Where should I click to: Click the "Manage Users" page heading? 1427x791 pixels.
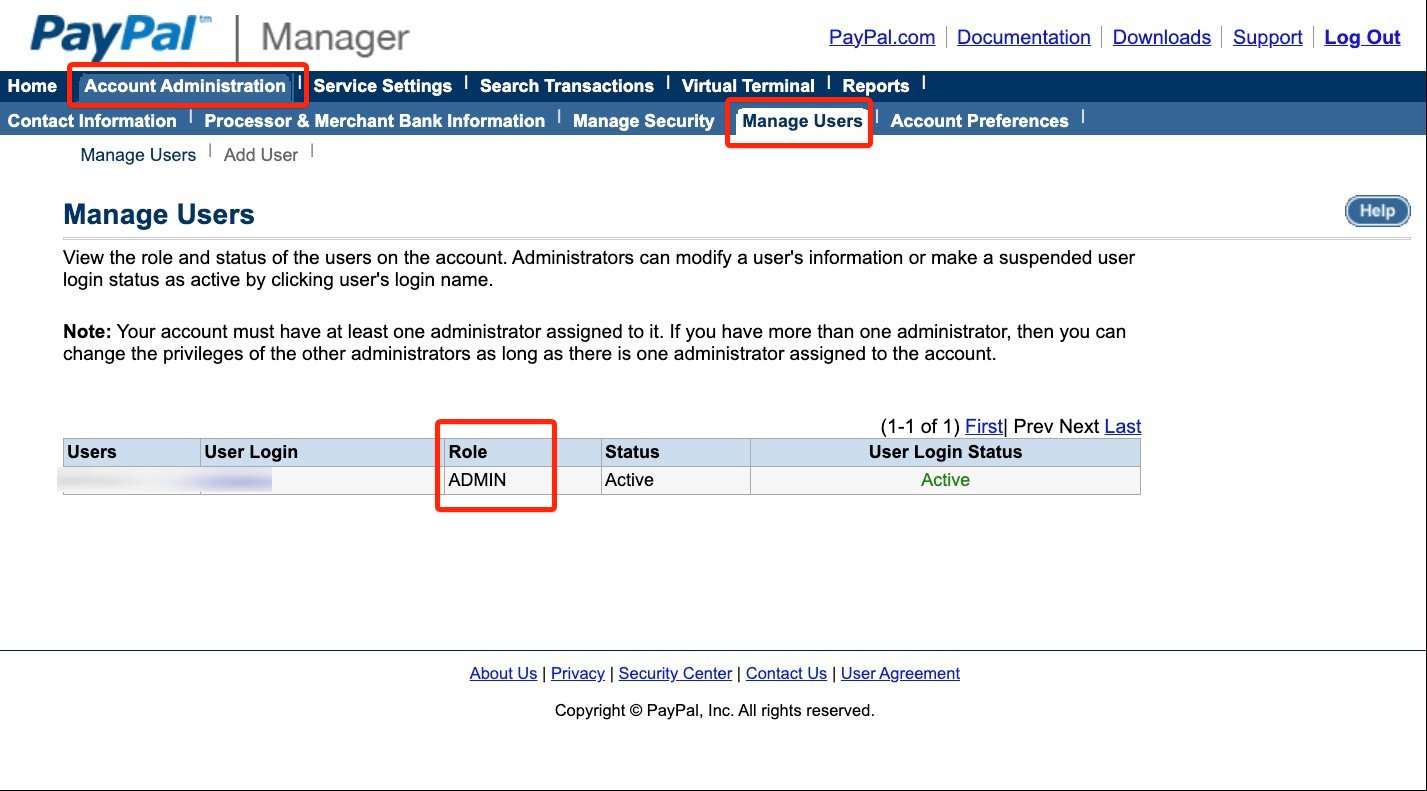[x=159, y=215]
